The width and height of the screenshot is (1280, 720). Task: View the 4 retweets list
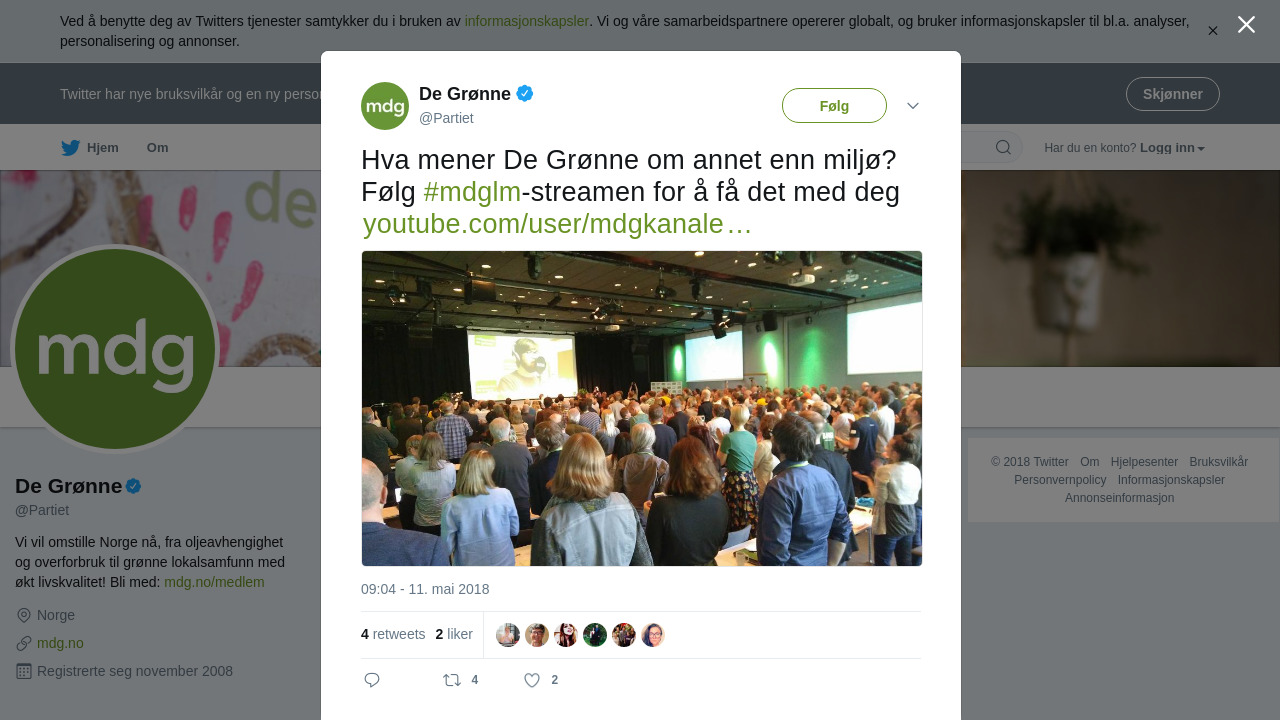[393, 634]
